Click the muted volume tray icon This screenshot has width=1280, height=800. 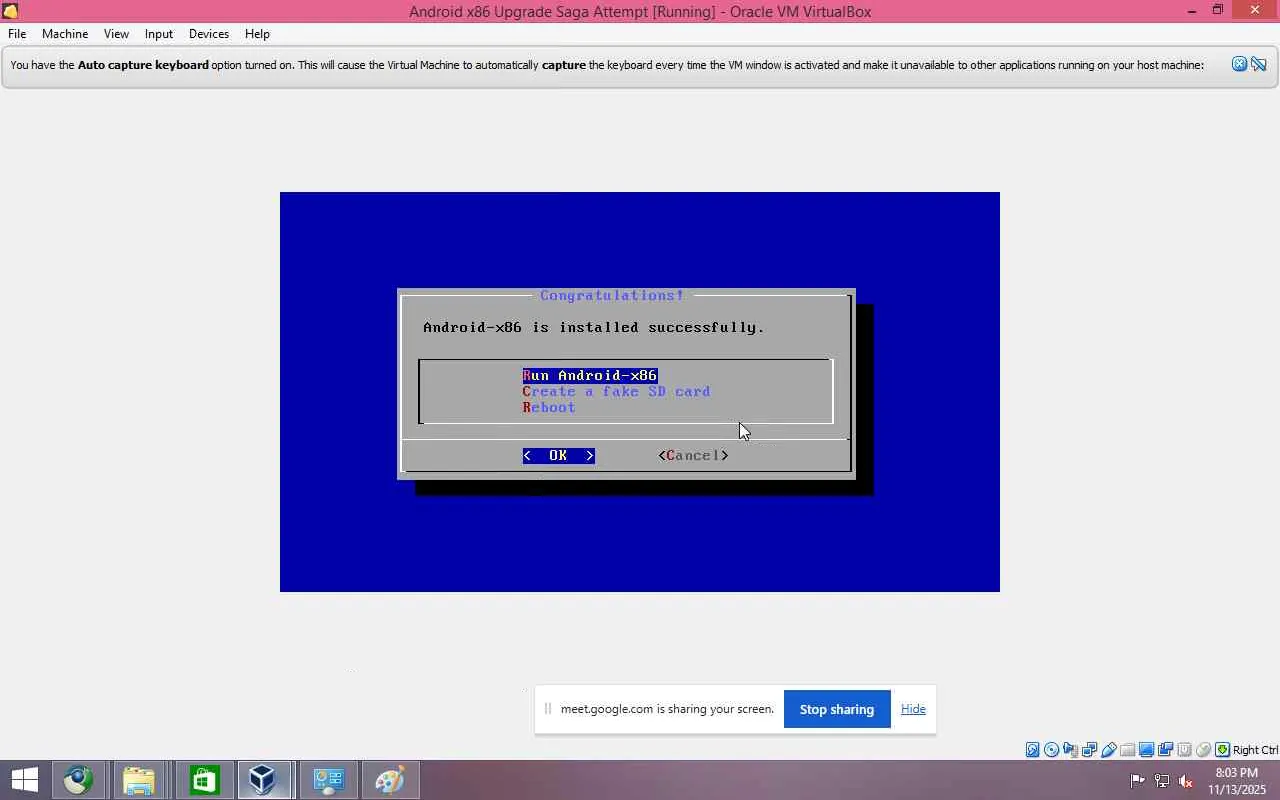1186,780
